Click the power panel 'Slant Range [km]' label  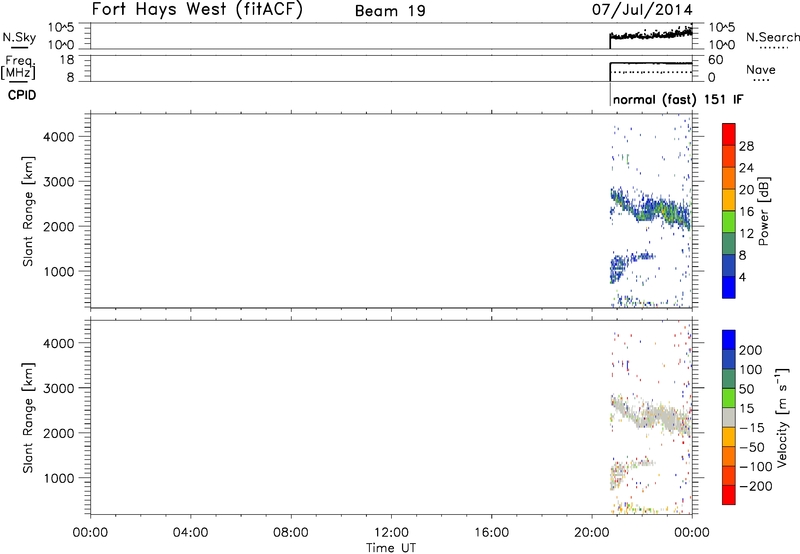pyautogui.click(x=29, y=211)
